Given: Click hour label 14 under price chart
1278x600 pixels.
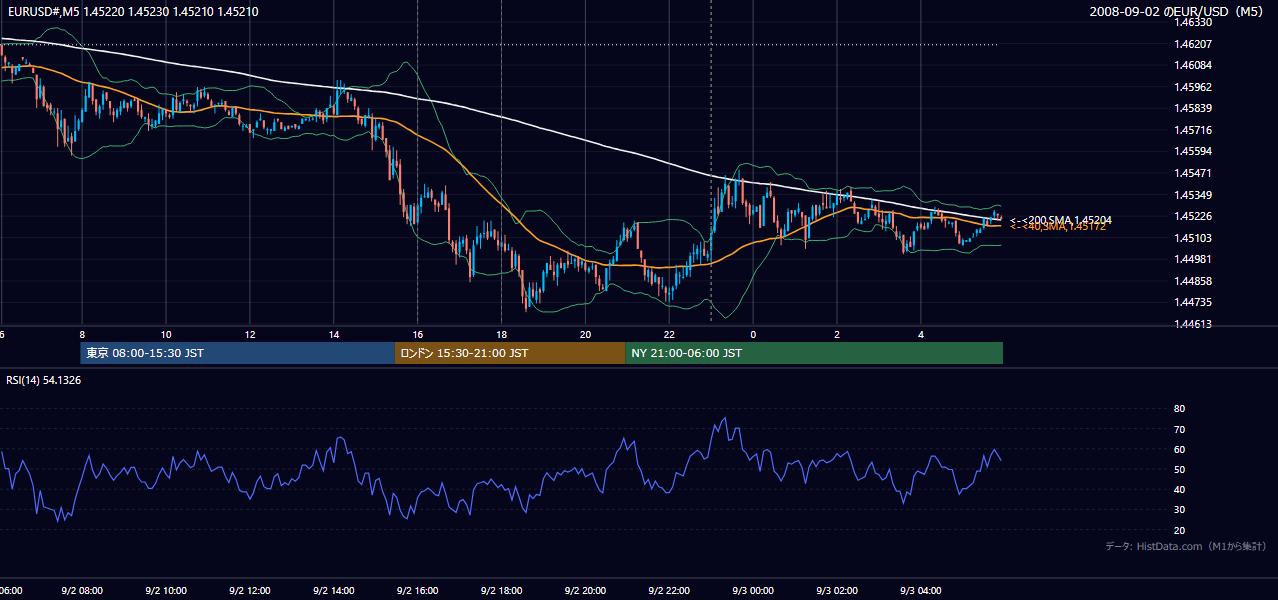Looking at the screenshot, I should click(334, 334).
